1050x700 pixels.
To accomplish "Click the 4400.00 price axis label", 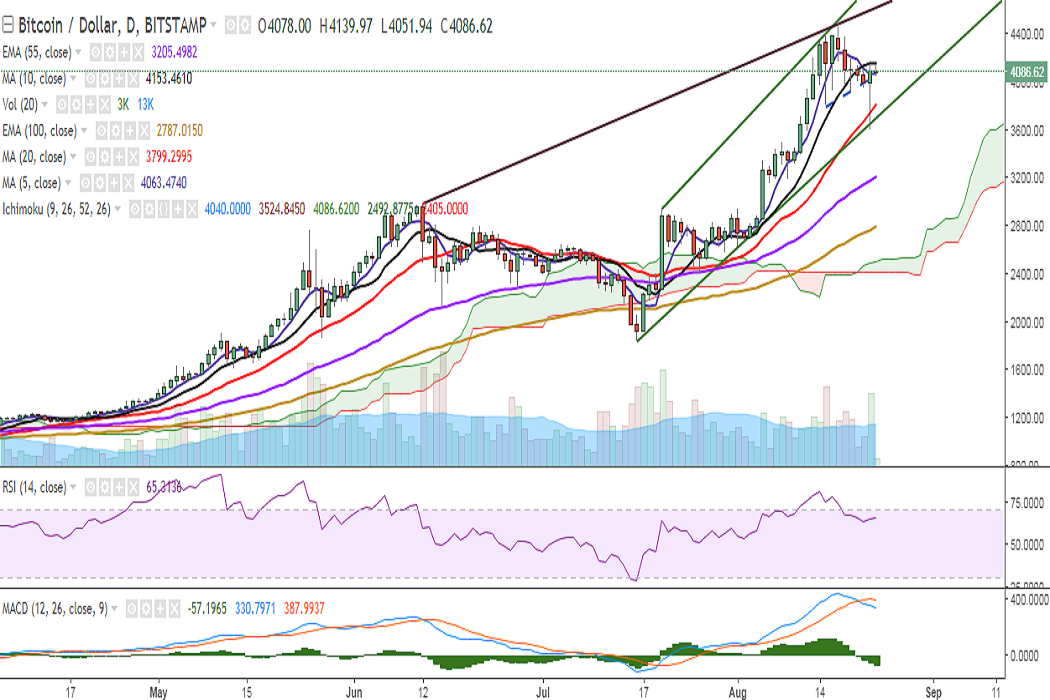I will click(x=1028, y=33).
